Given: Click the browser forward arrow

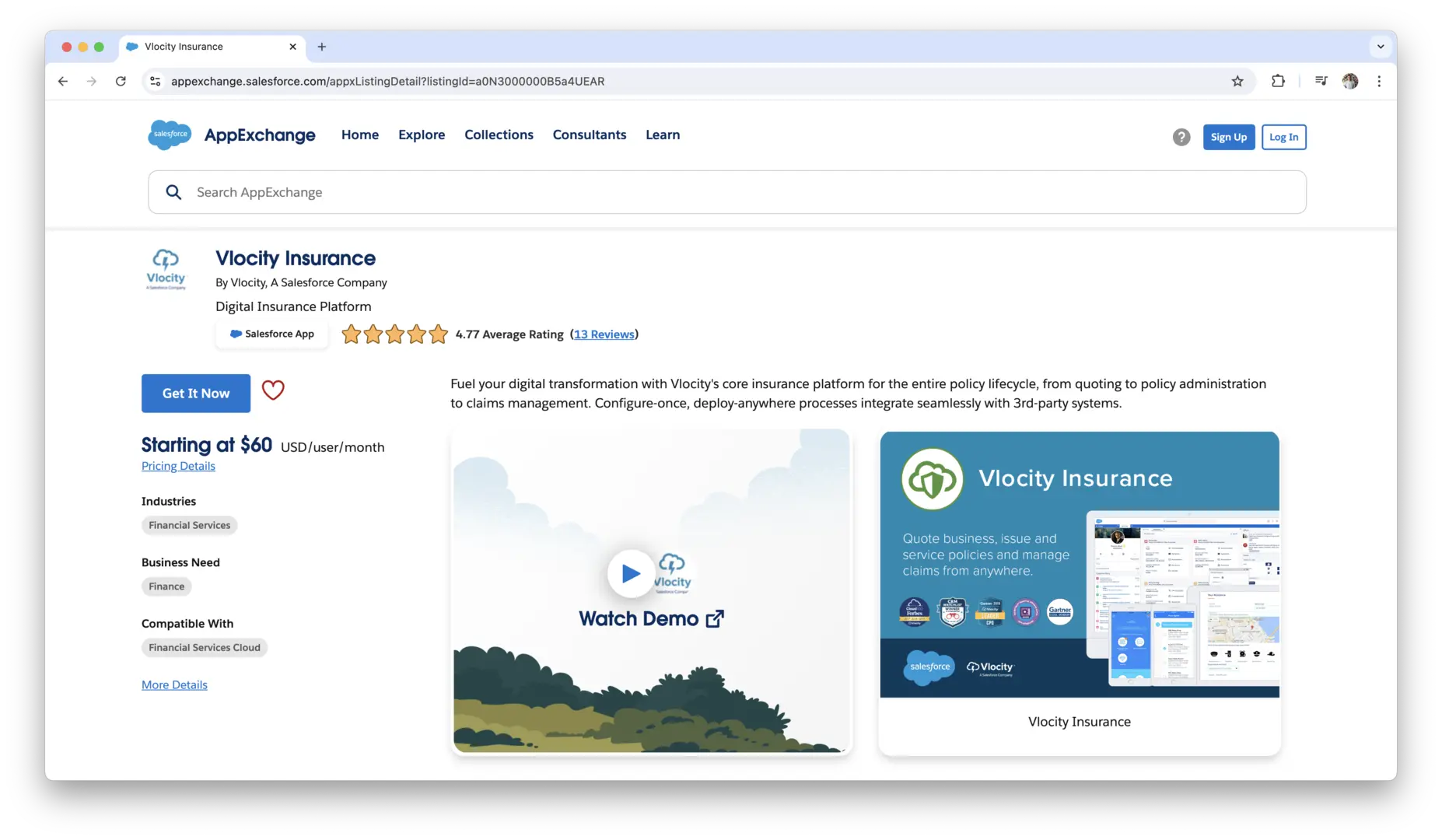Looking at the screenshot, I should coord(92,81).
